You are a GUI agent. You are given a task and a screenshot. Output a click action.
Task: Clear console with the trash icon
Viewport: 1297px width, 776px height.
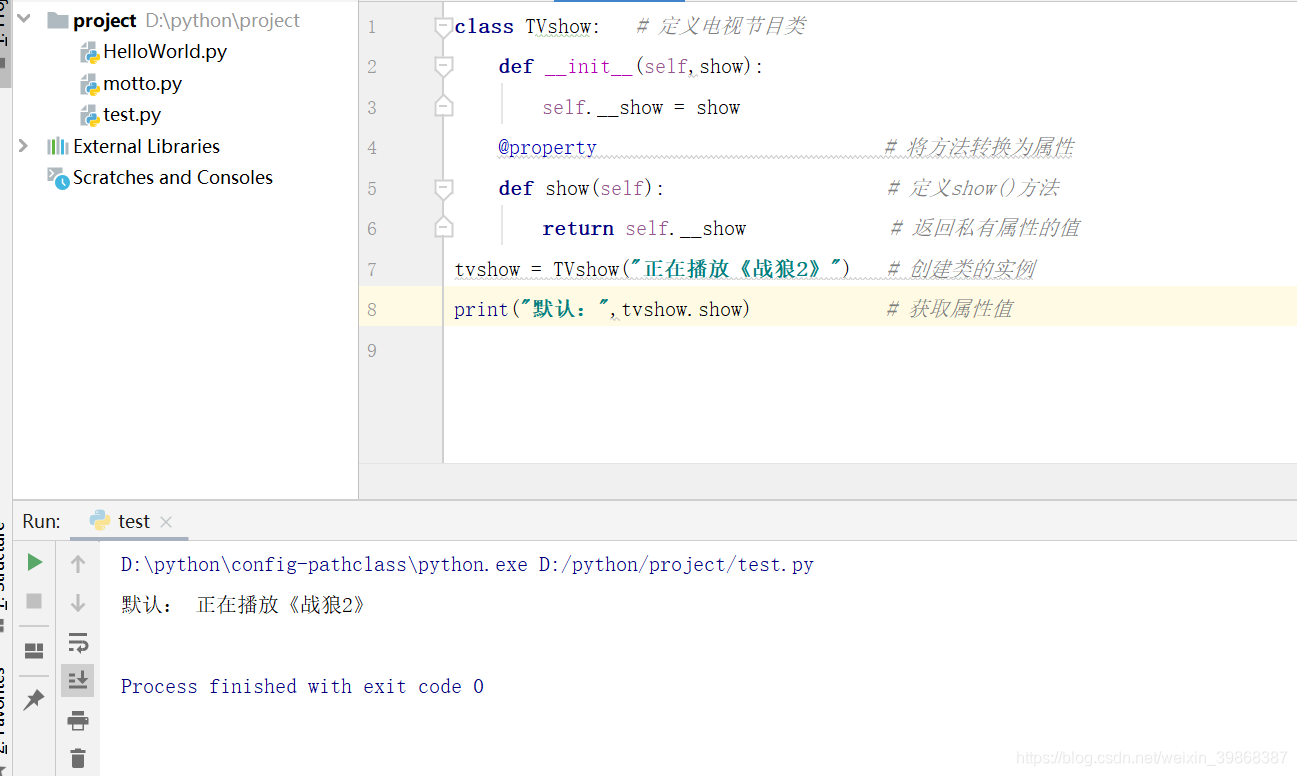(x=78, y=758)
